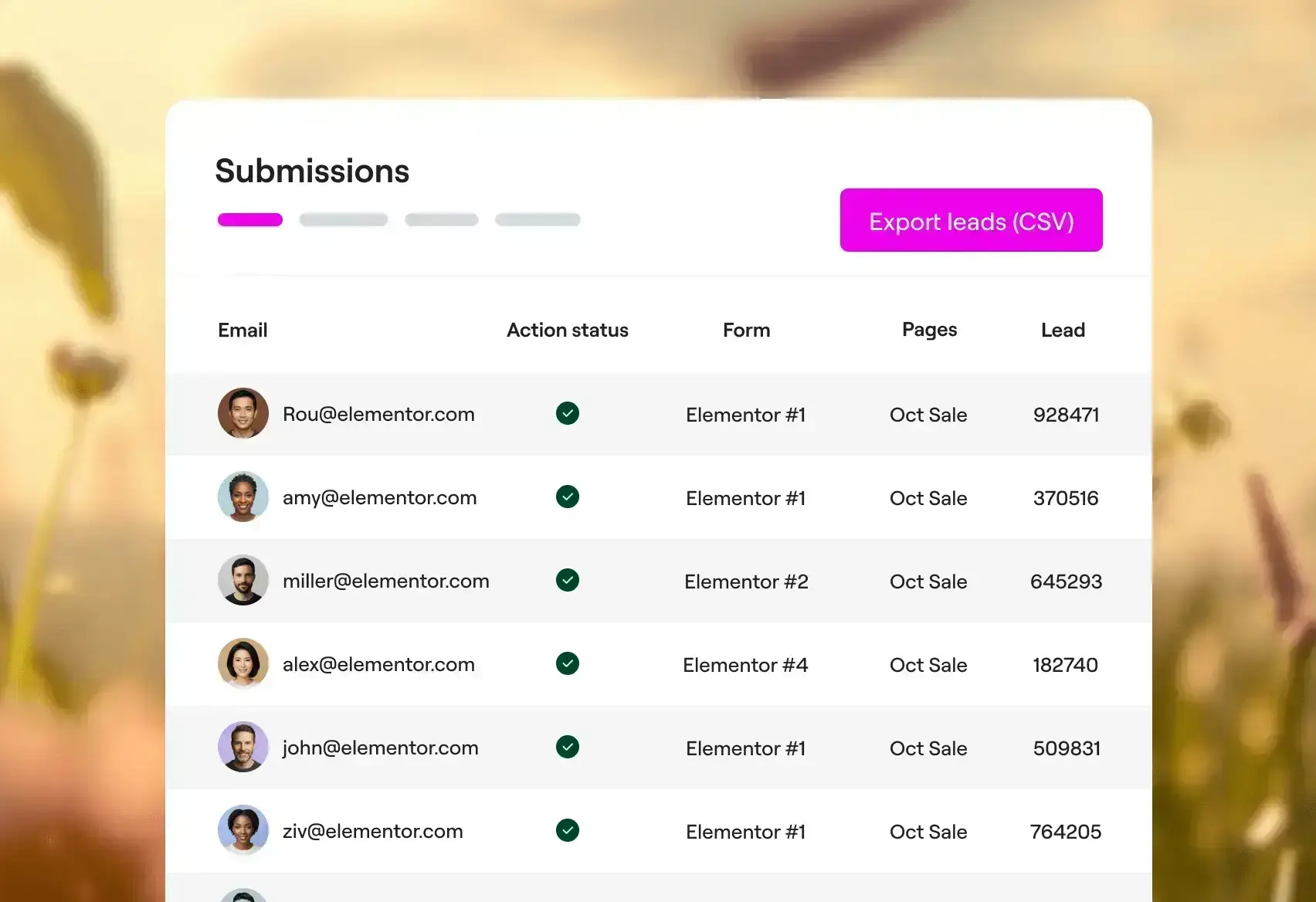Click the Lead column header
Viewport: 1316px width, 902px height.
click(x=1063, y=331)
